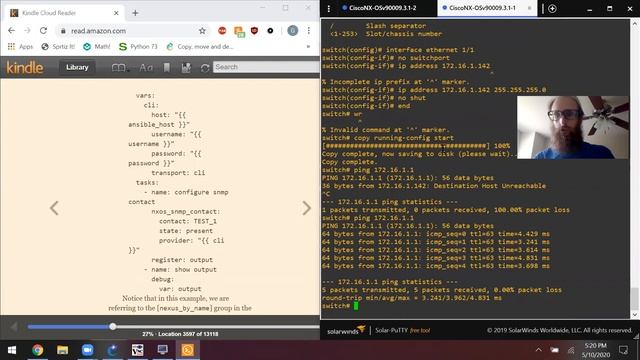Viewport: 640px width, 360px height.
Task: Click Chrome forward navigation arrow
Action: 27,31
